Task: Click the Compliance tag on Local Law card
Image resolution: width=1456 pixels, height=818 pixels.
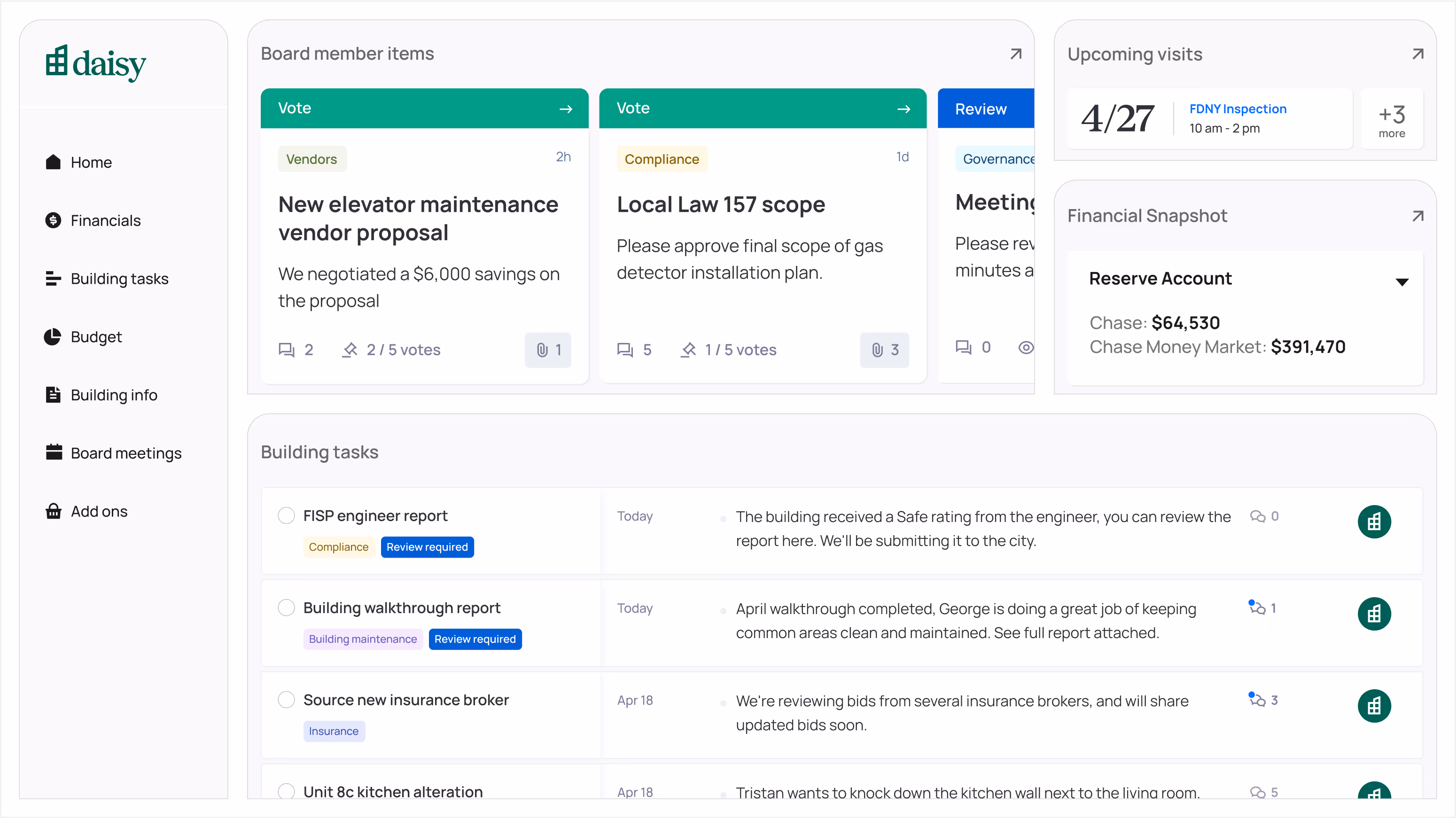Action: [662, 159]
